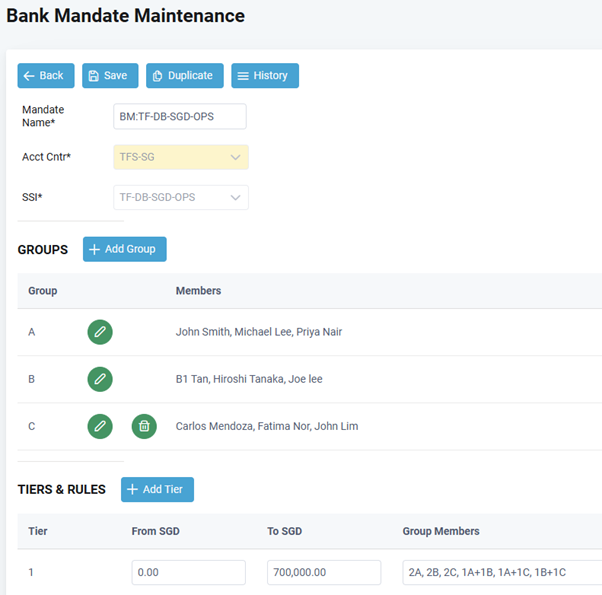Click the Members column header
Image resolution: width=602 pixels, height=595 pixels.
198,291
